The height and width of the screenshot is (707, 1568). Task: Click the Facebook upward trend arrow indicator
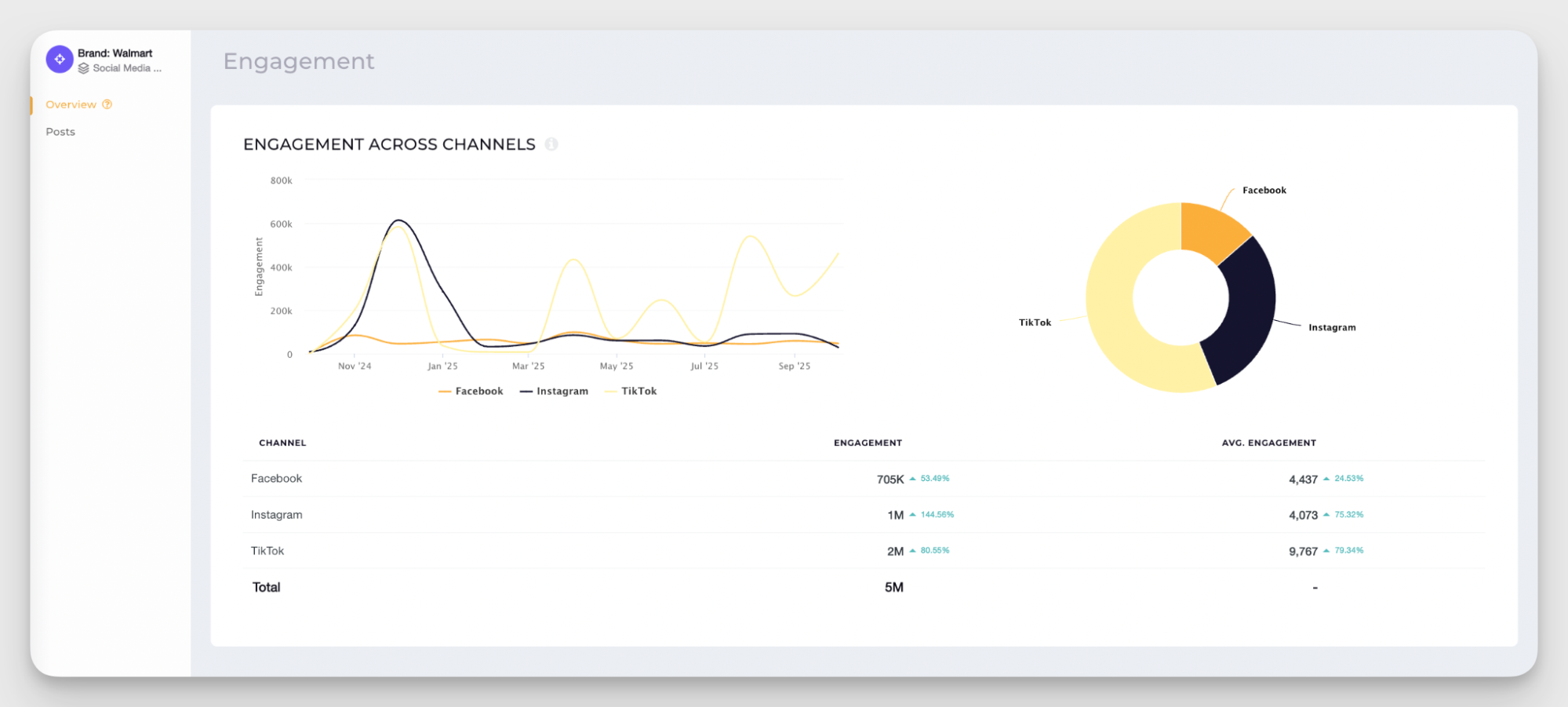(x=911, y=478)
